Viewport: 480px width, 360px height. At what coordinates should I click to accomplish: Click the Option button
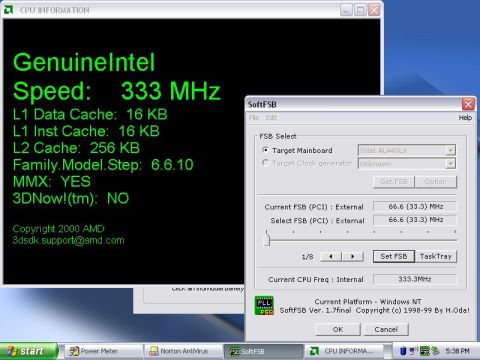pos(436,182)
